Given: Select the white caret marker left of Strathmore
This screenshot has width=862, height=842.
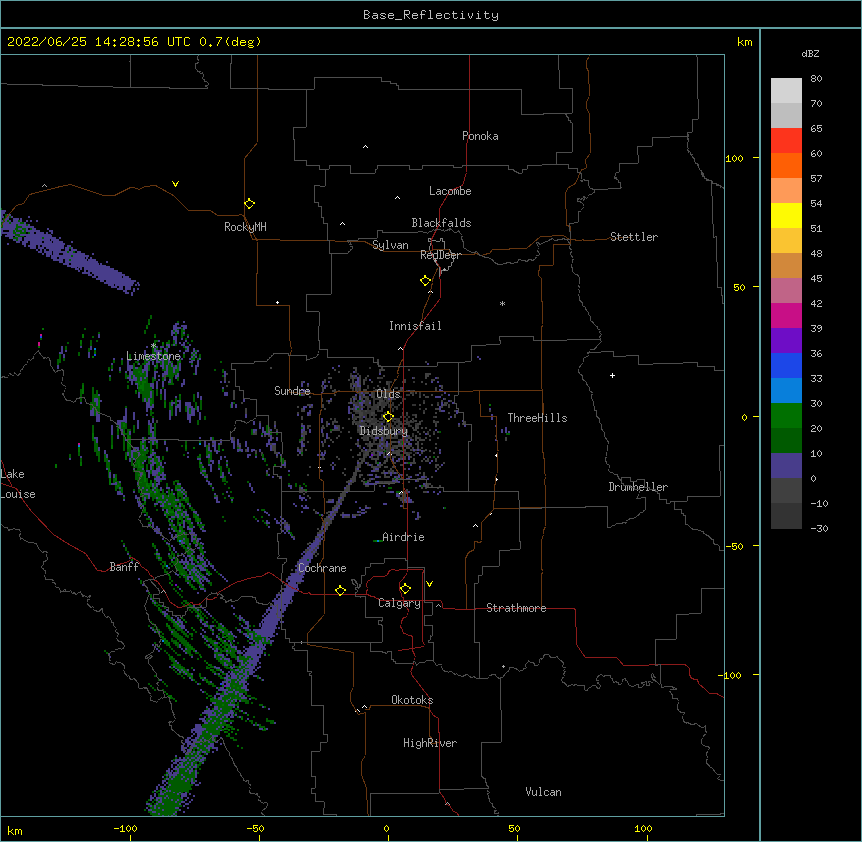Looking at the screenshot, I should pyautogui.click(x=438, y=605).
